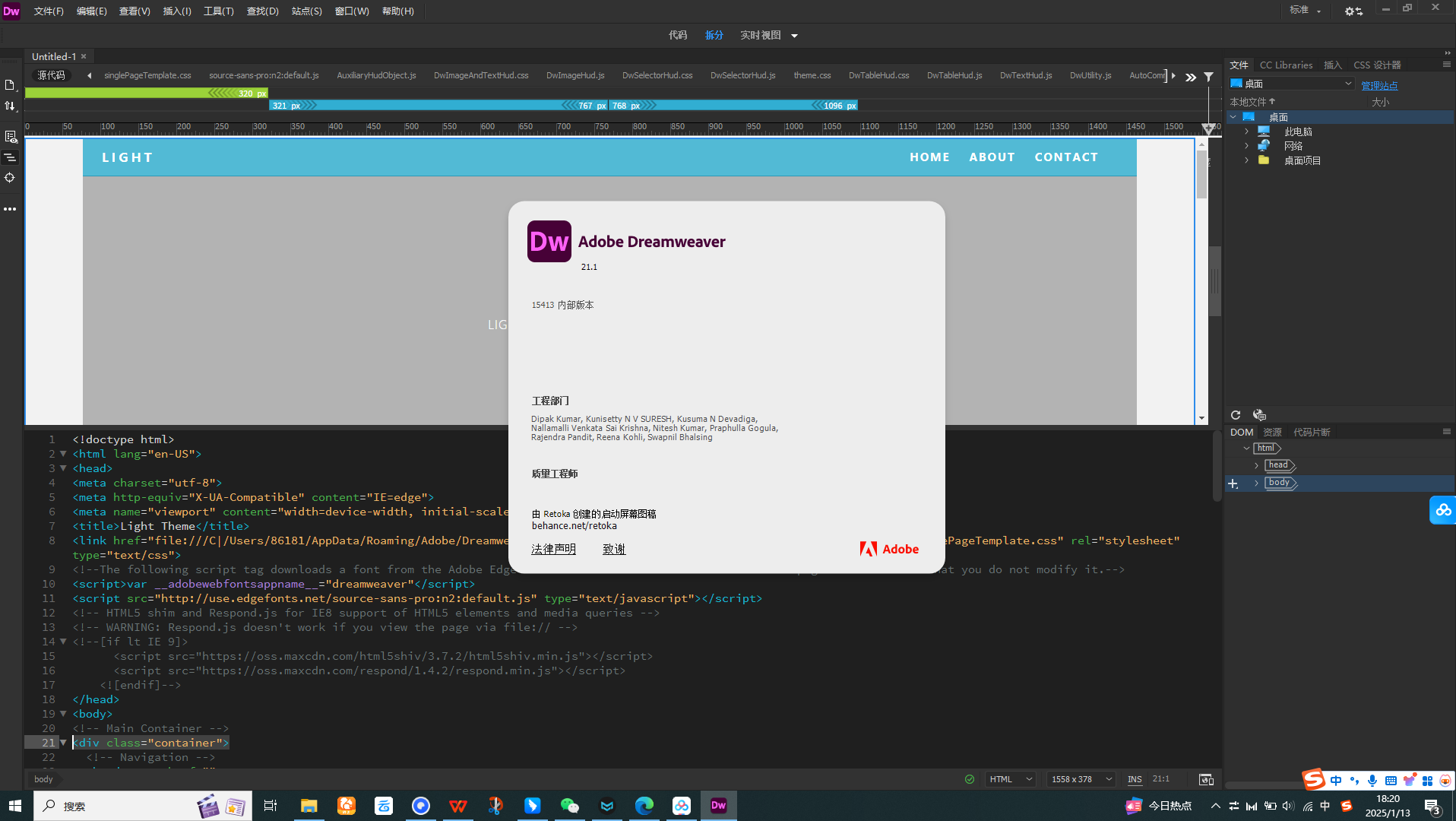
Task: Click connect to remote server icon
Action: (1259, 415)
